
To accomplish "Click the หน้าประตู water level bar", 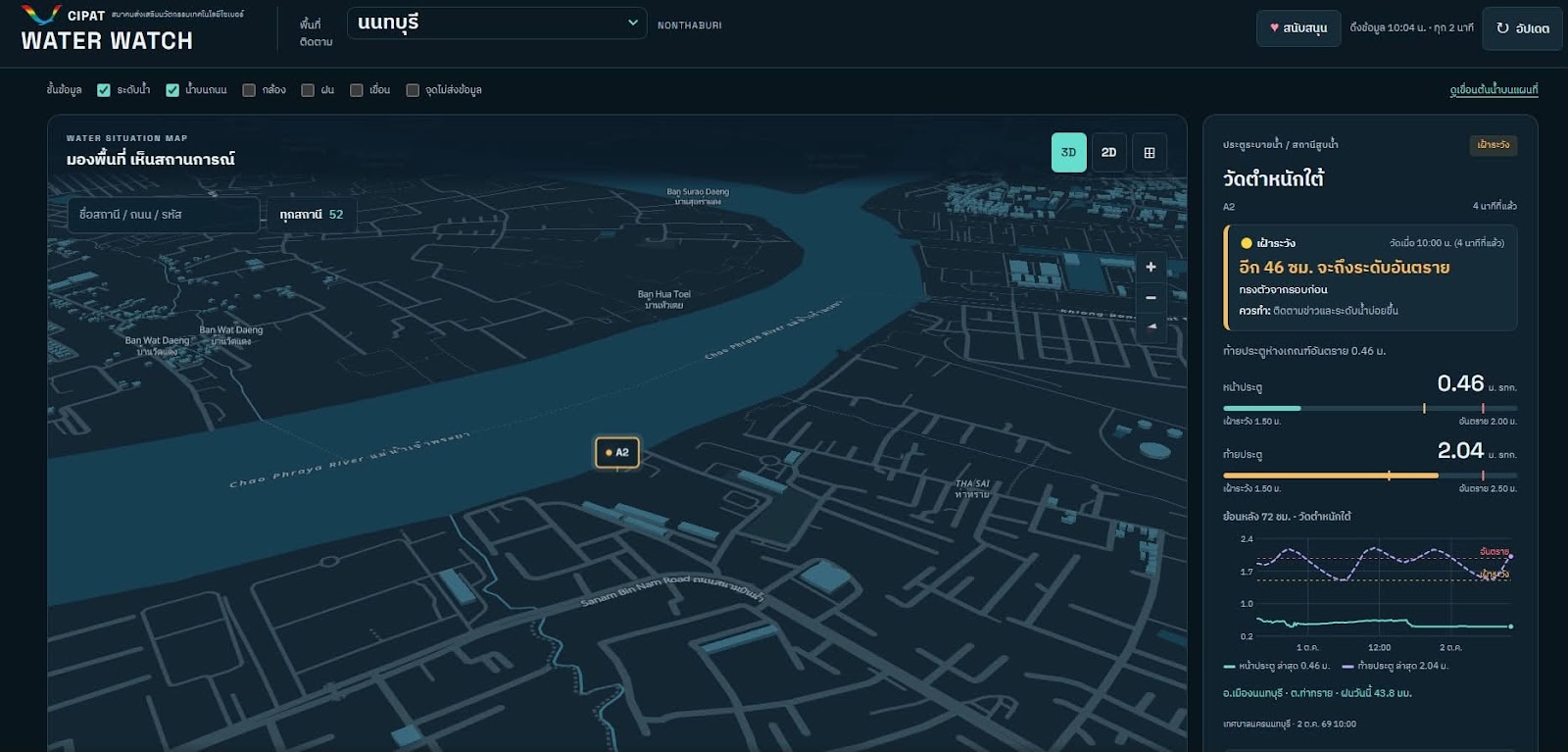I will coord(1370,408).
